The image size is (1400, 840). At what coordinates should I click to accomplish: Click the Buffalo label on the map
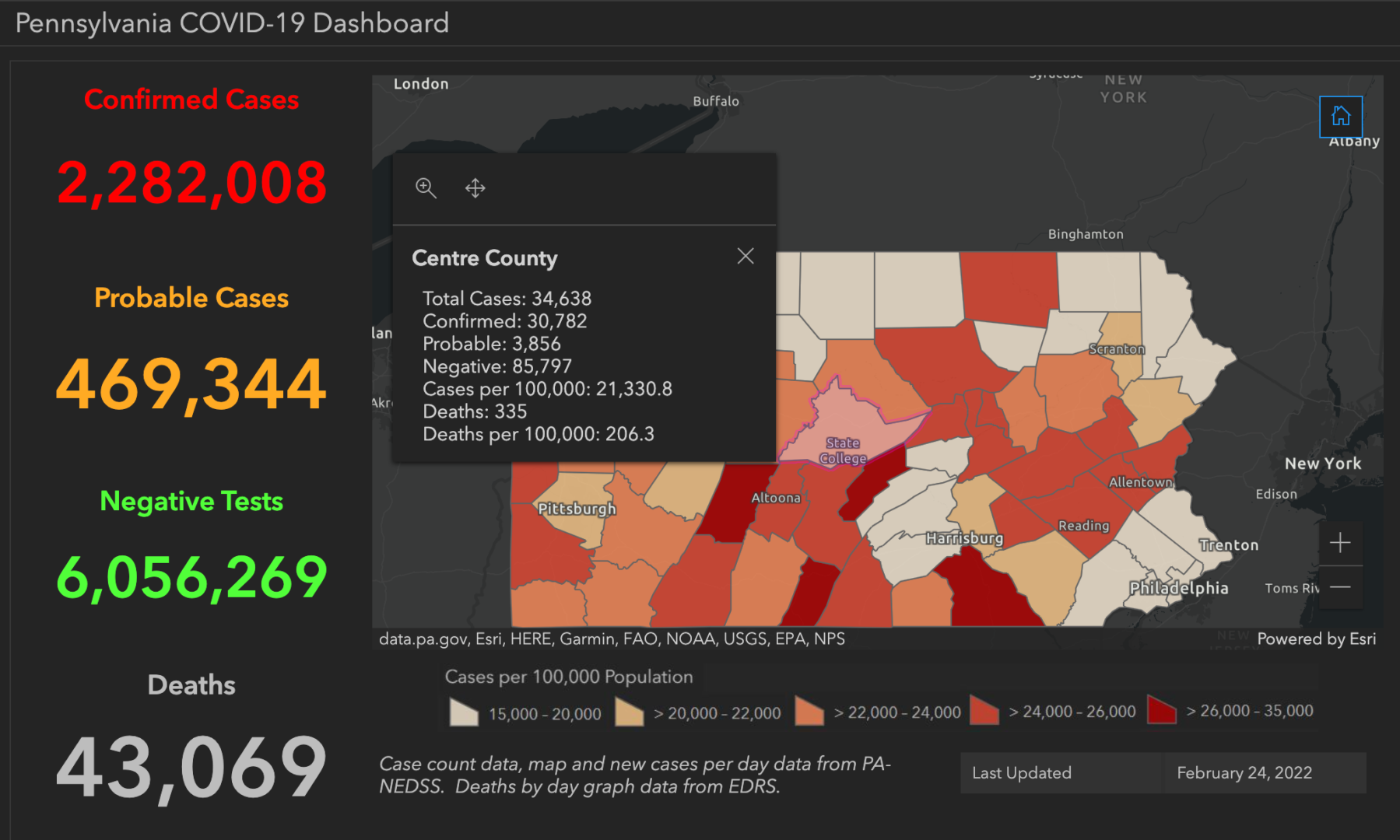tap(716, 101)
